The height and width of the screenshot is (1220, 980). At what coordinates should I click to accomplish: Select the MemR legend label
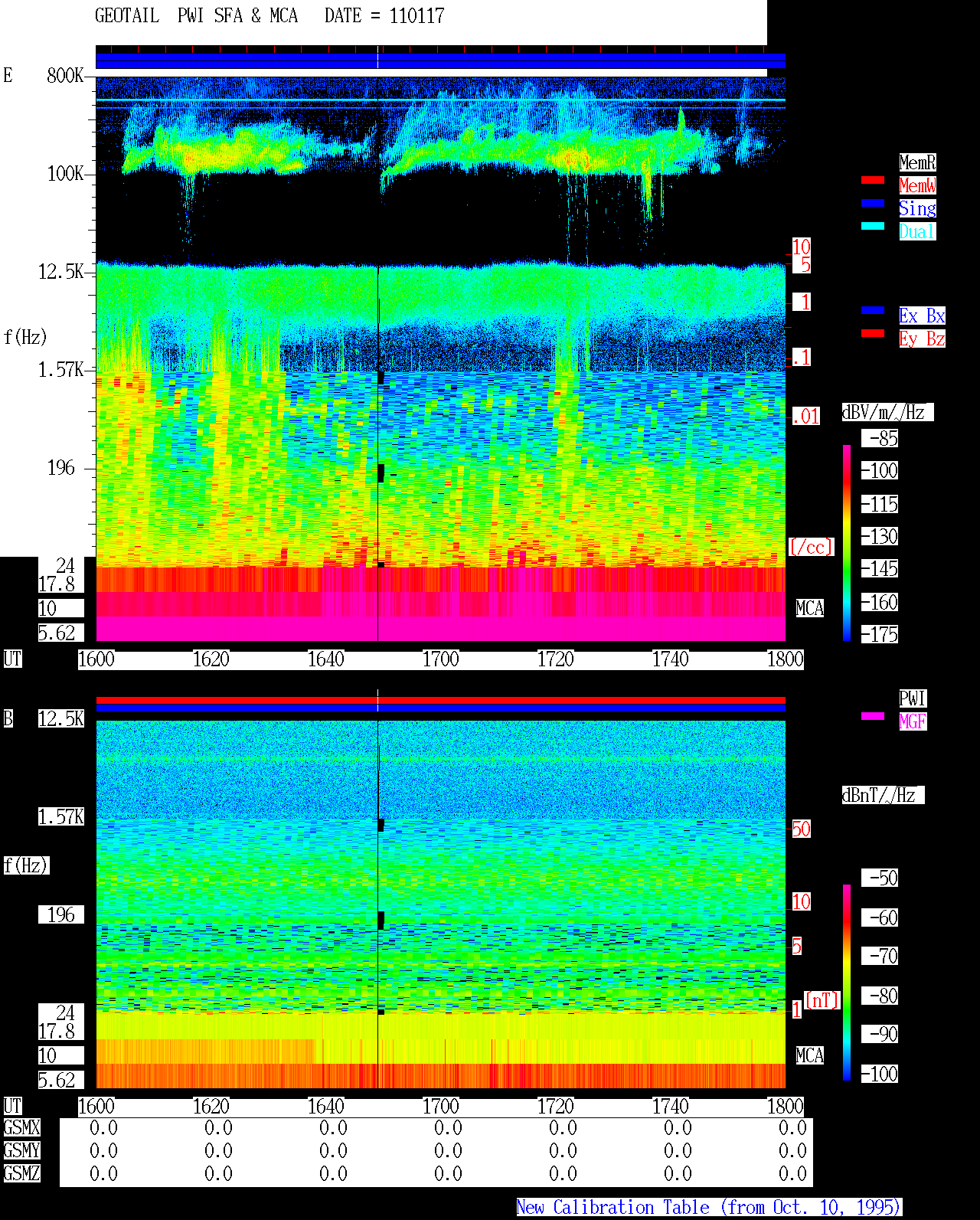pos(917,162)
